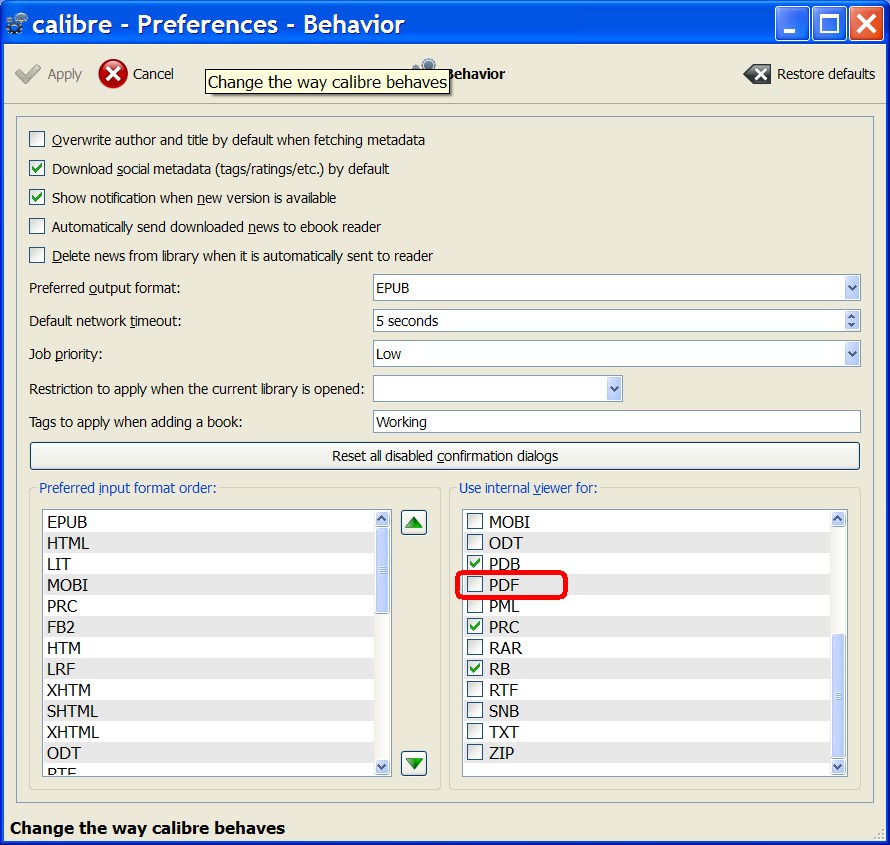This screenshot has height=845, width=890.
Task: Check the PML internal viewer box
Action: pos(475,605)
